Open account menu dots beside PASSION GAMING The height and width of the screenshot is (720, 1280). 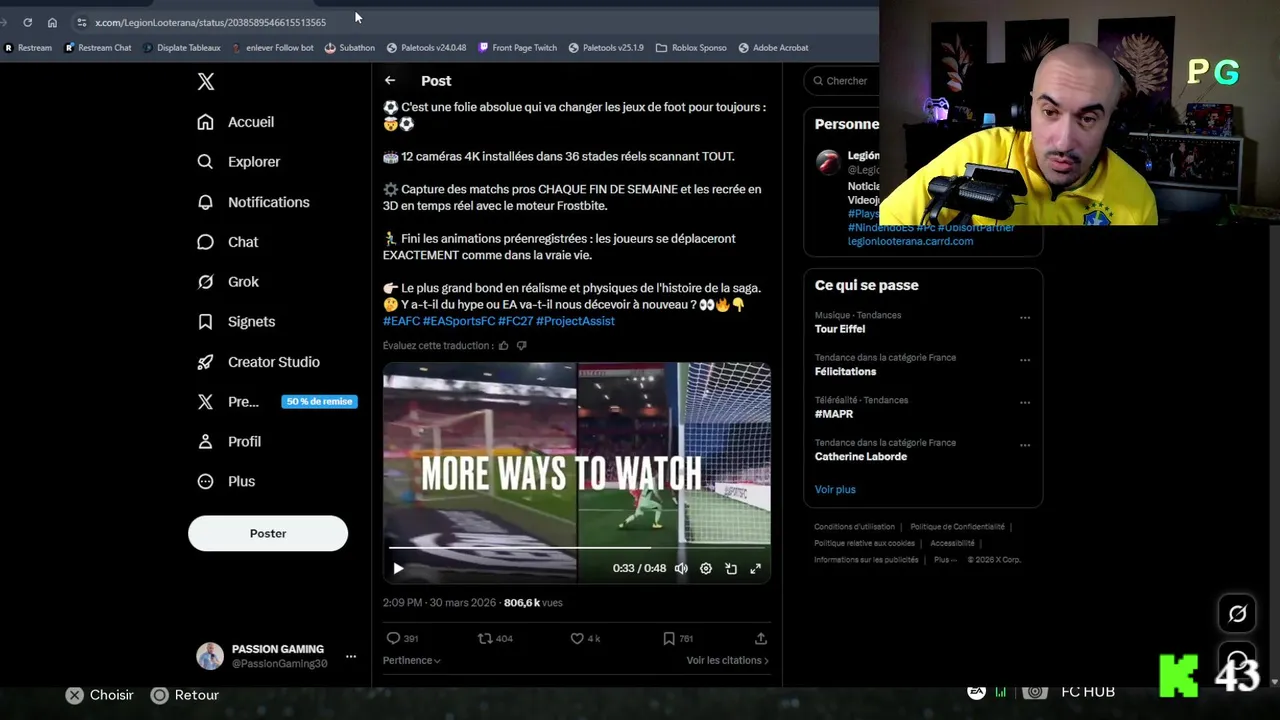tap(351, 657)
